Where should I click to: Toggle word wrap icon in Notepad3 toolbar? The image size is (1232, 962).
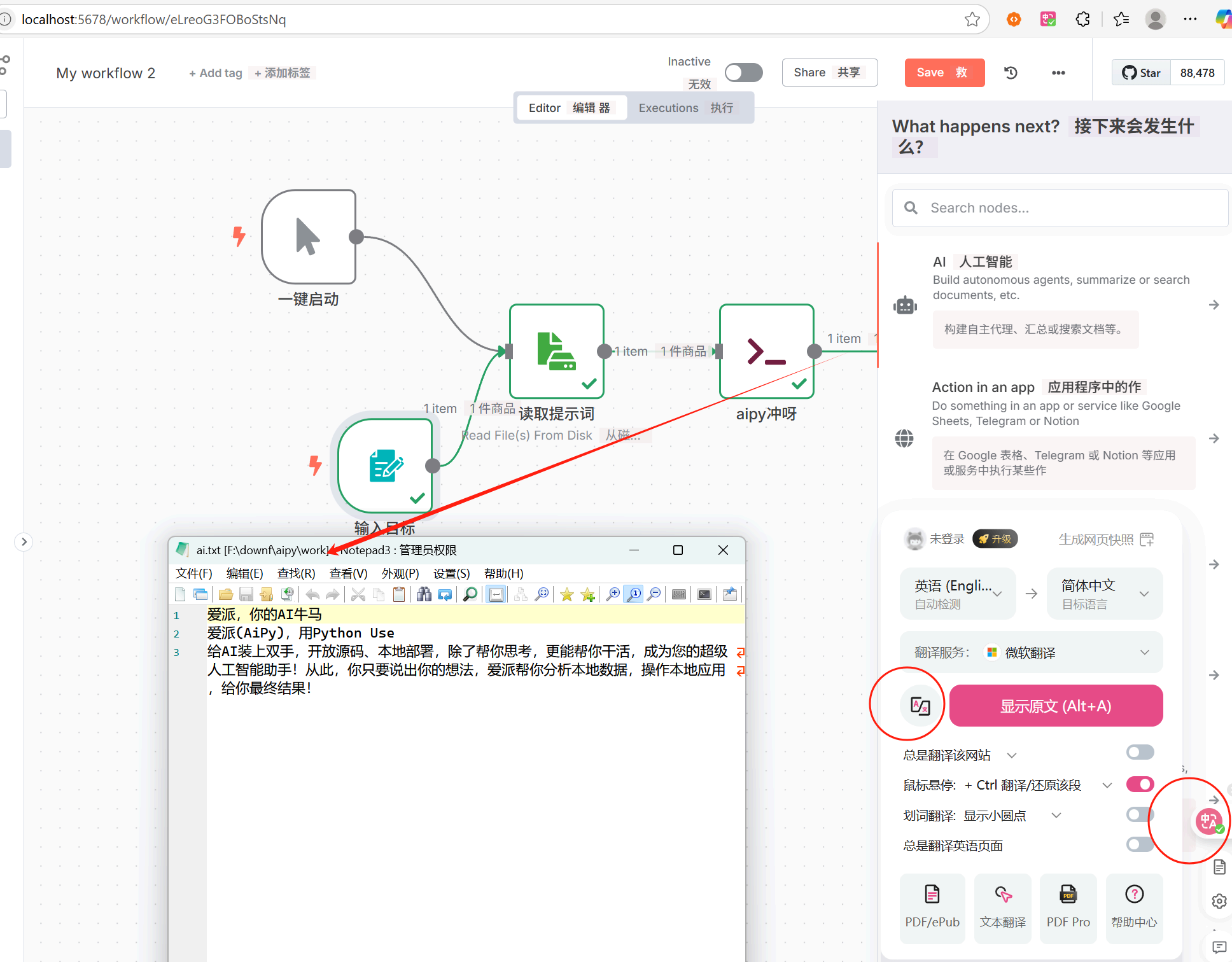tap(496, 594)
